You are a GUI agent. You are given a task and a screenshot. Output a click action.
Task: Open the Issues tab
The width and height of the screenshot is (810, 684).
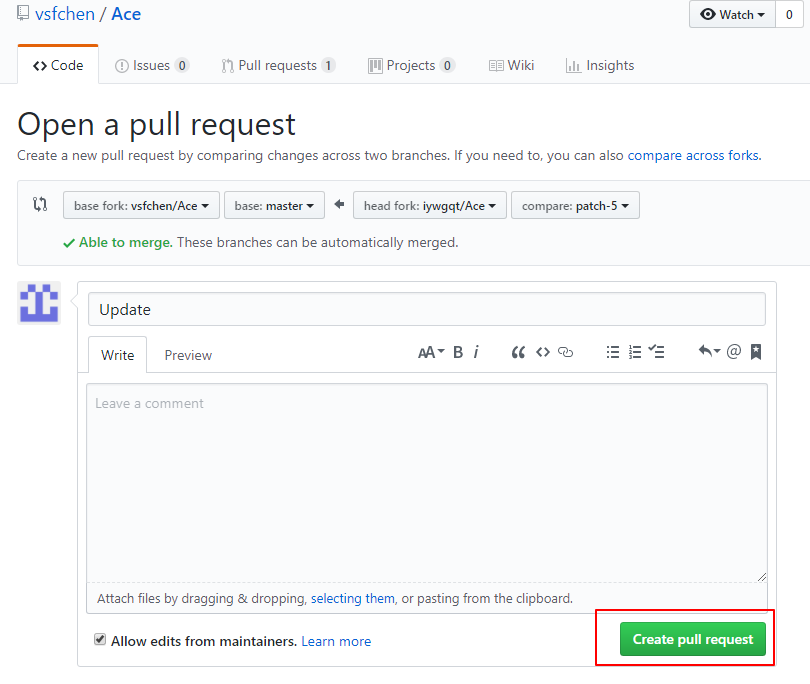tap(152, 66)
